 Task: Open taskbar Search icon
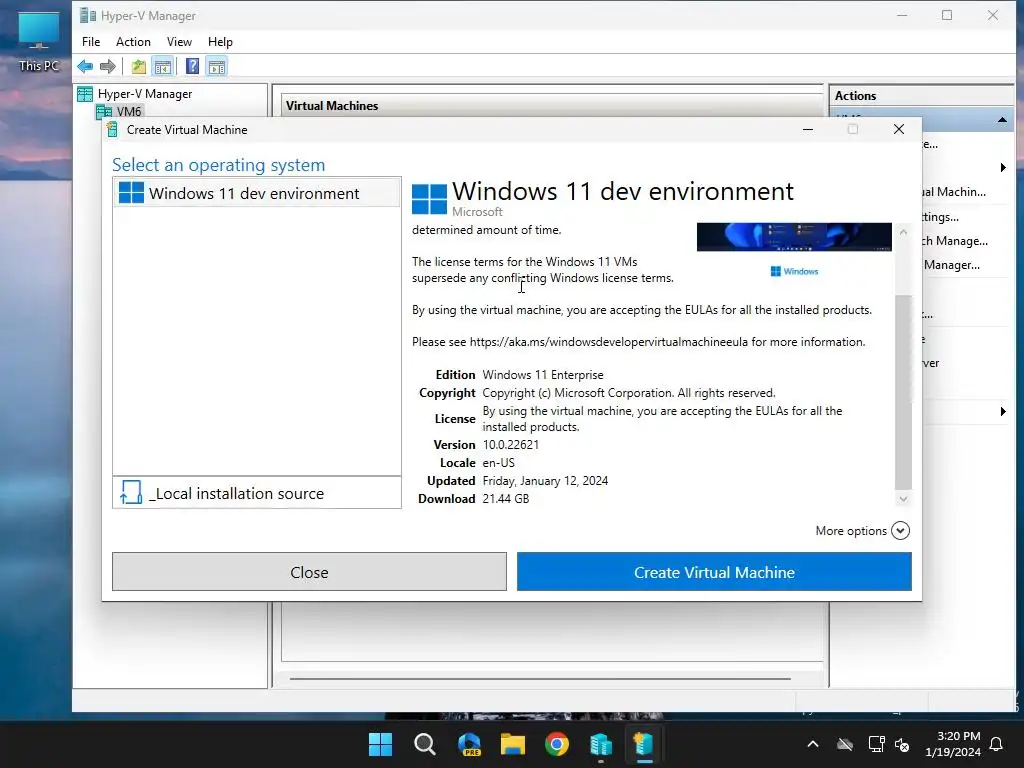click(x=424, y=744)
